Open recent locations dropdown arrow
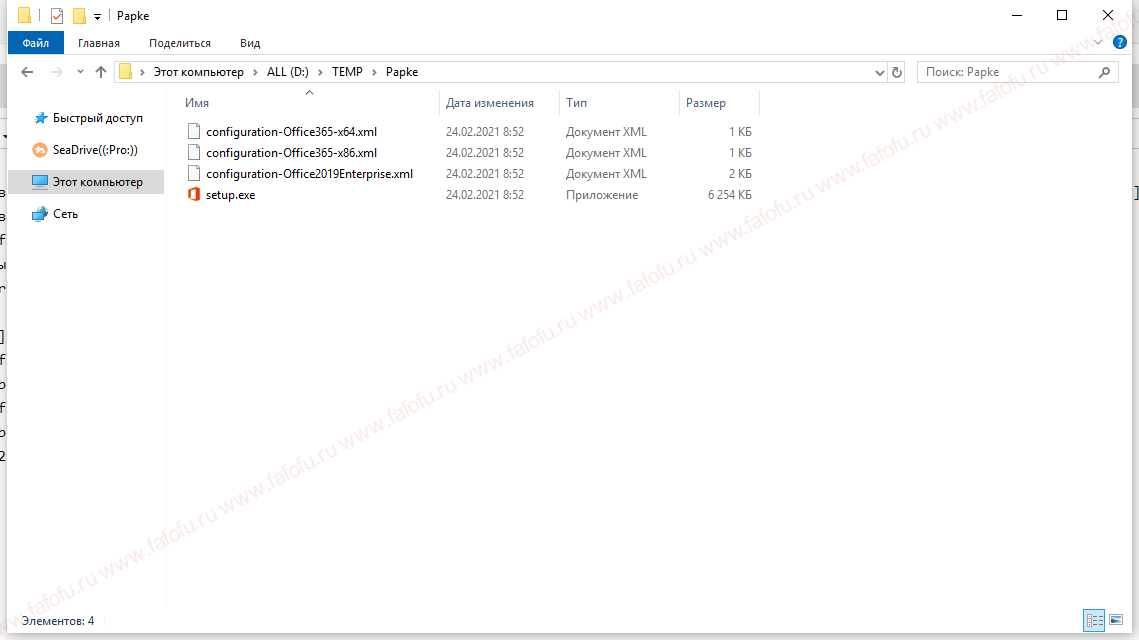The width and height of the screenshot is (1139, 640). pos(80,72)
